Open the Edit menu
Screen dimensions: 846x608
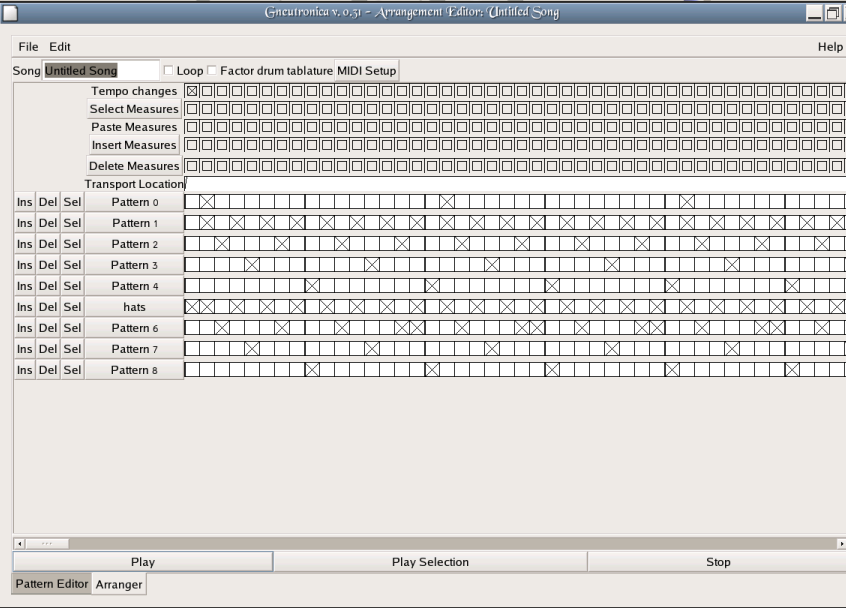(x=60, y=47)
